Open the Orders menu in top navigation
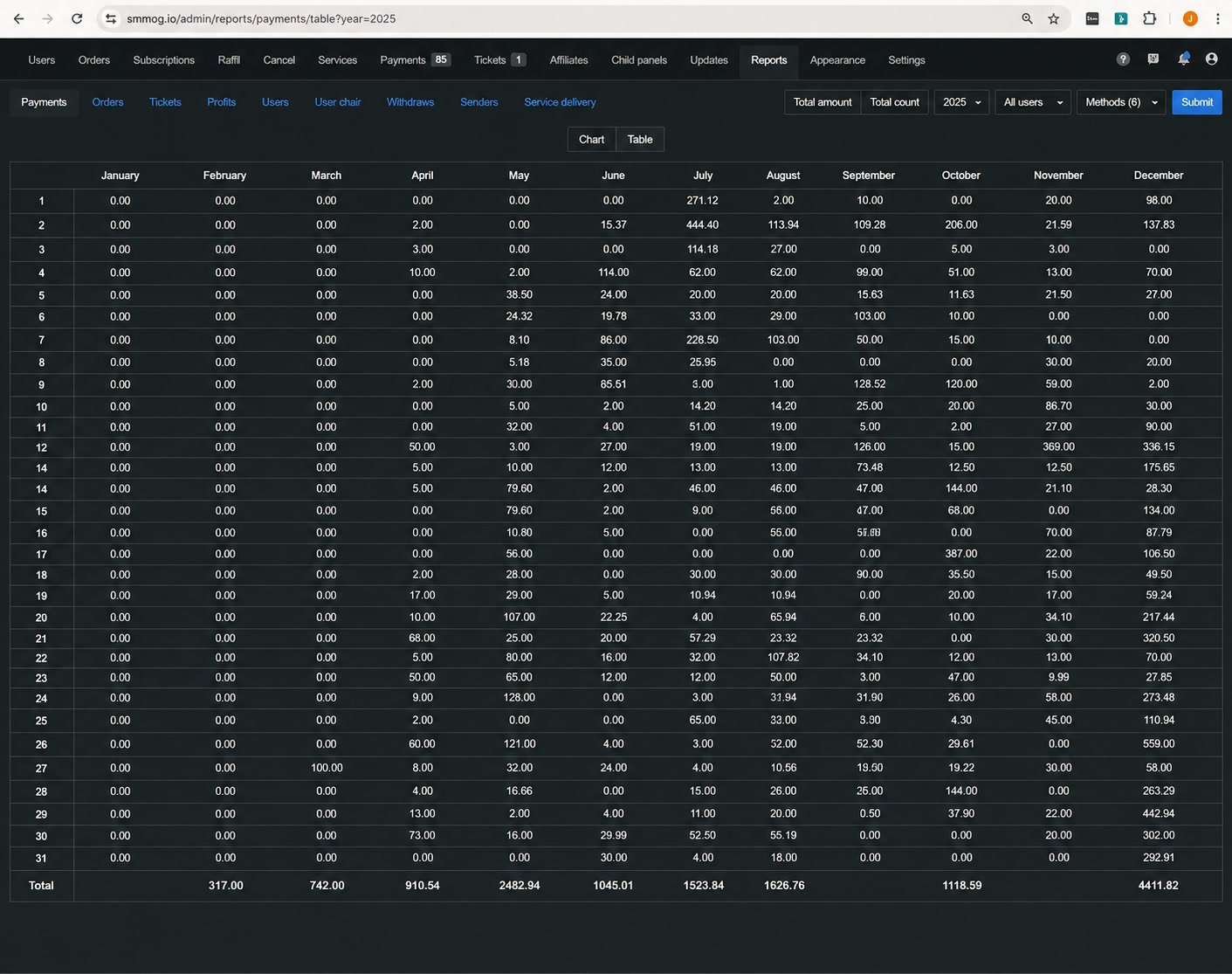The height and width of the screenshot is (974, 1232). click(x=94, y=60)
